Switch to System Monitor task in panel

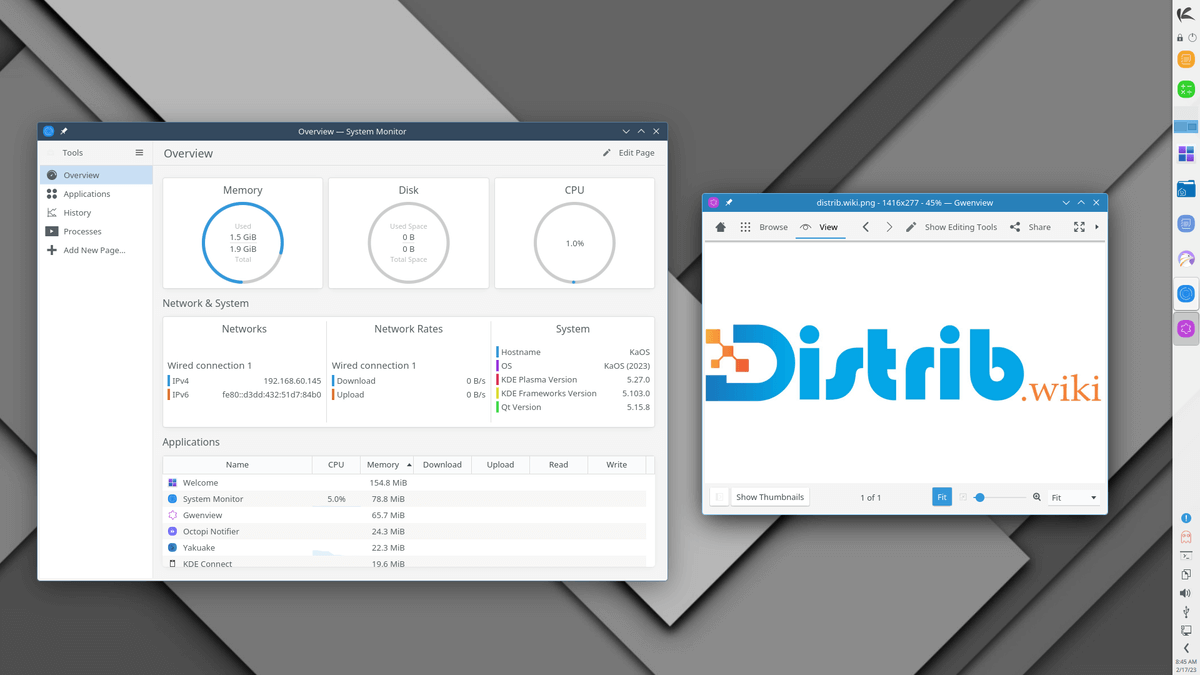pos(1186,294)
